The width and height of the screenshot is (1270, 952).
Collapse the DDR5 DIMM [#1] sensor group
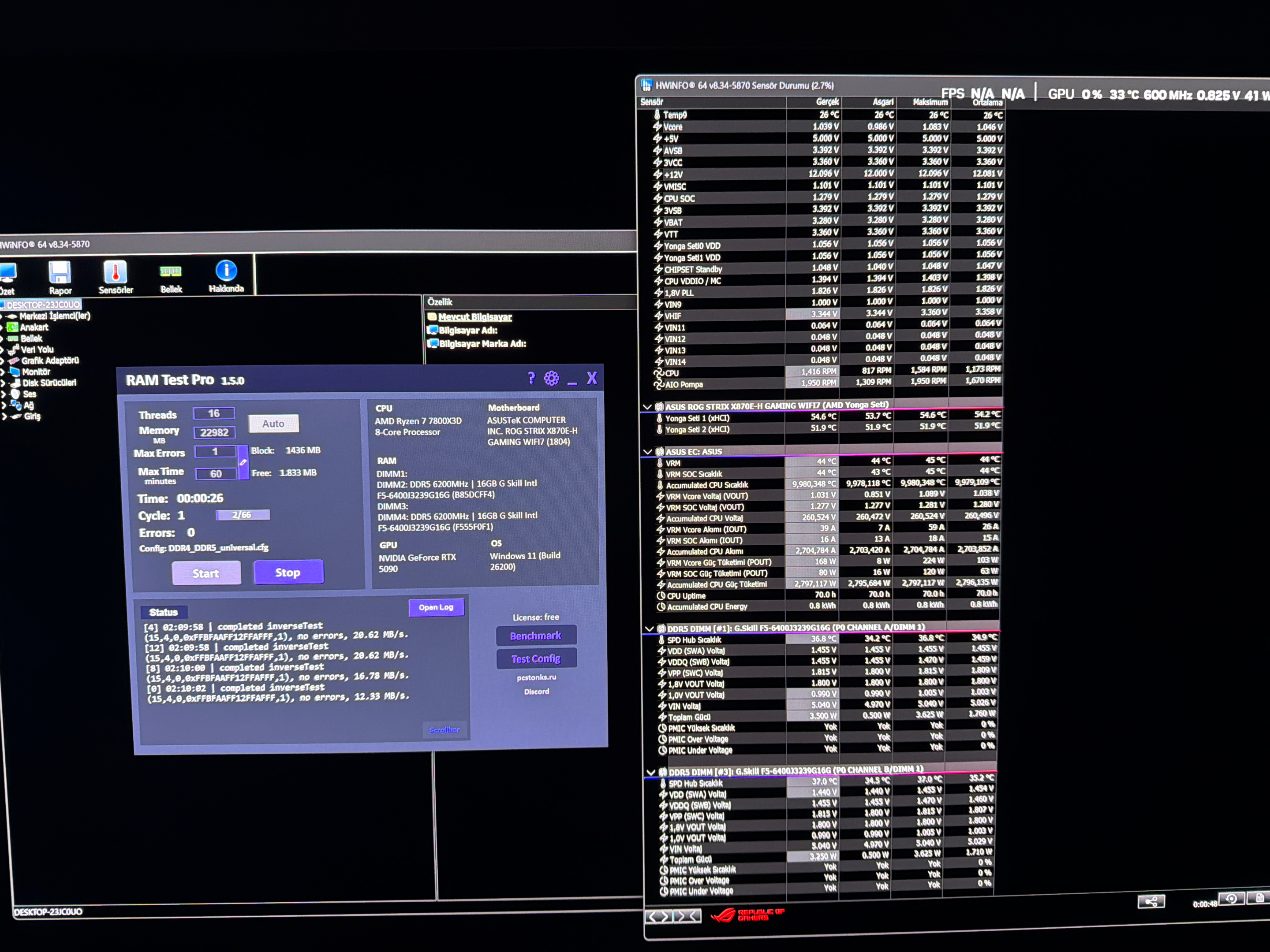point(650,629)
